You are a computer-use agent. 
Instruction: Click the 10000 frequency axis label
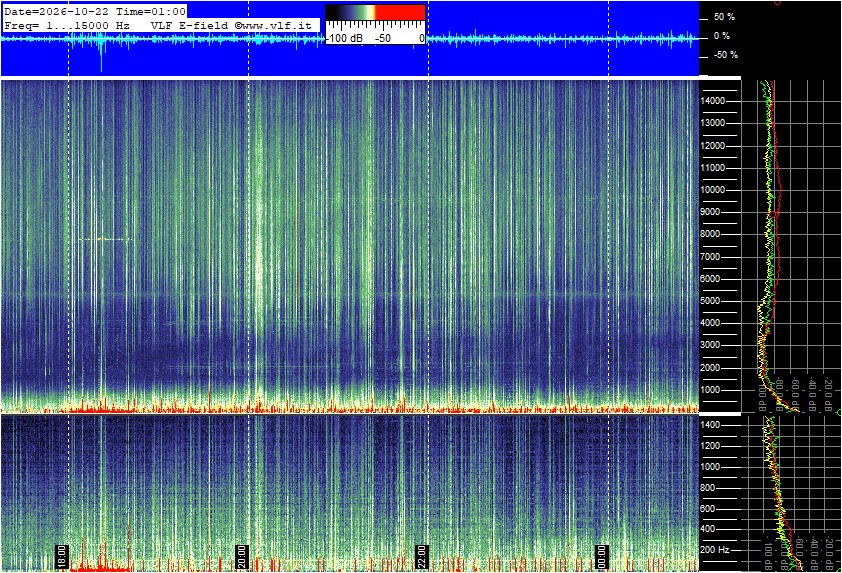(713, 190)
